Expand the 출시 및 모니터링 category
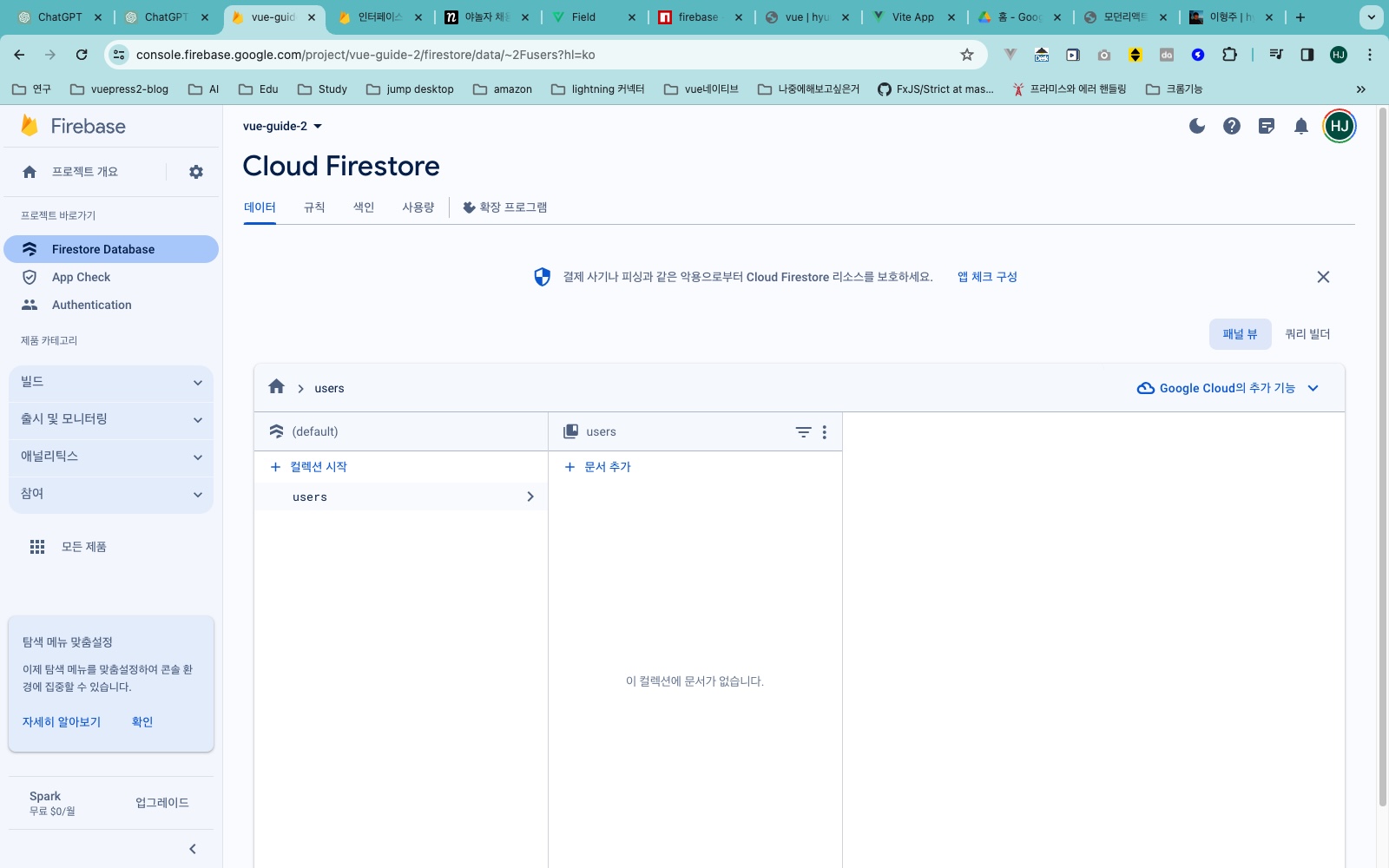Screen dimensions: 1389x868 [x=111, y=419]
